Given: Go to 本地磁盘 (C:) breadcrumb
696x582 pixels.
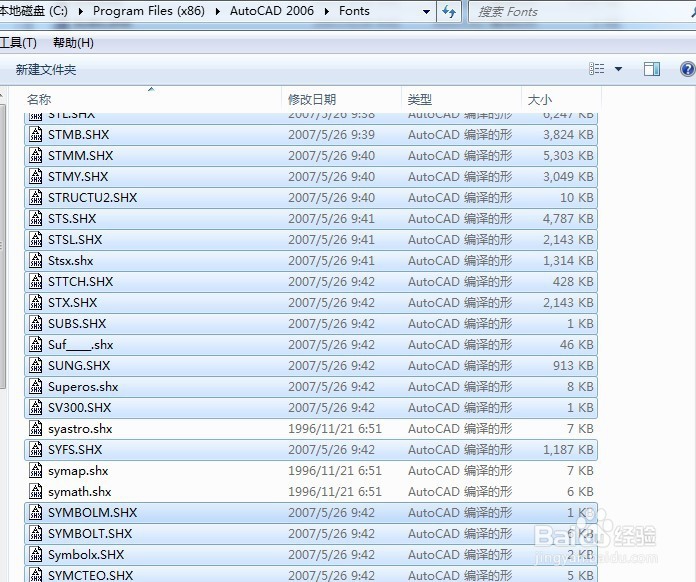Looking at the screenshot, I should (34, 11).
